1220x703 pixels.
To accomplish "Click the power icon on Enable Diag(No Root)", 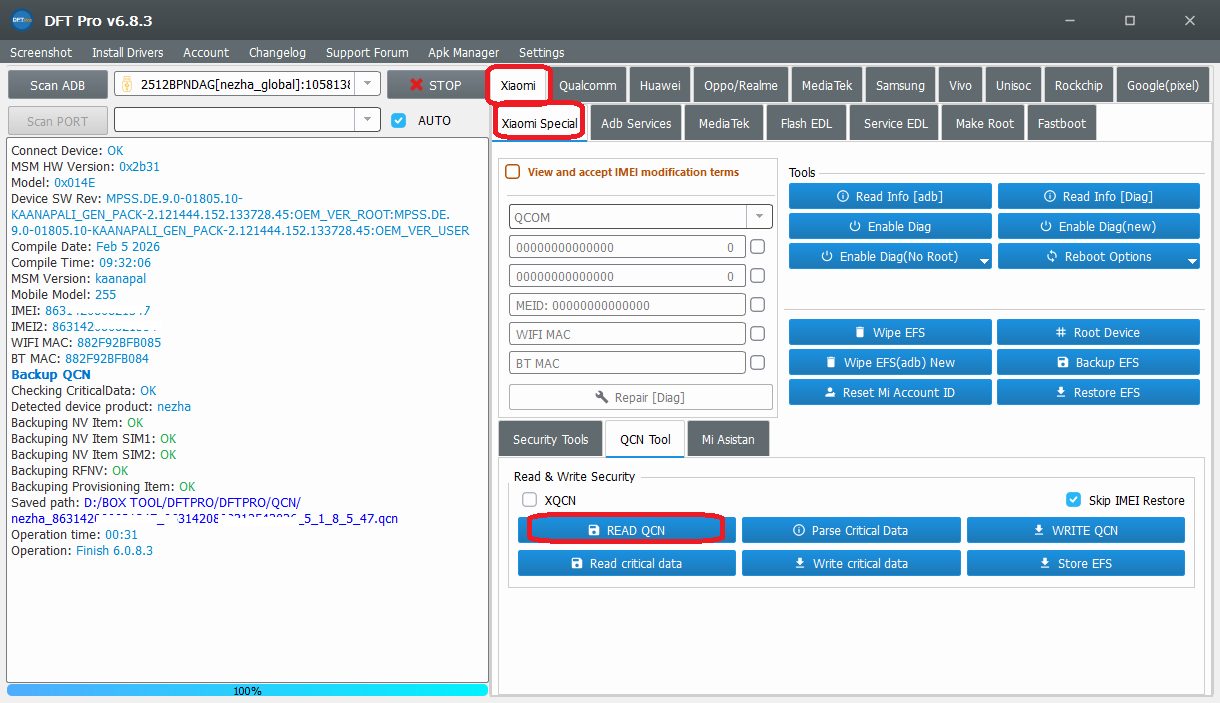I will [x=827, y=256].
